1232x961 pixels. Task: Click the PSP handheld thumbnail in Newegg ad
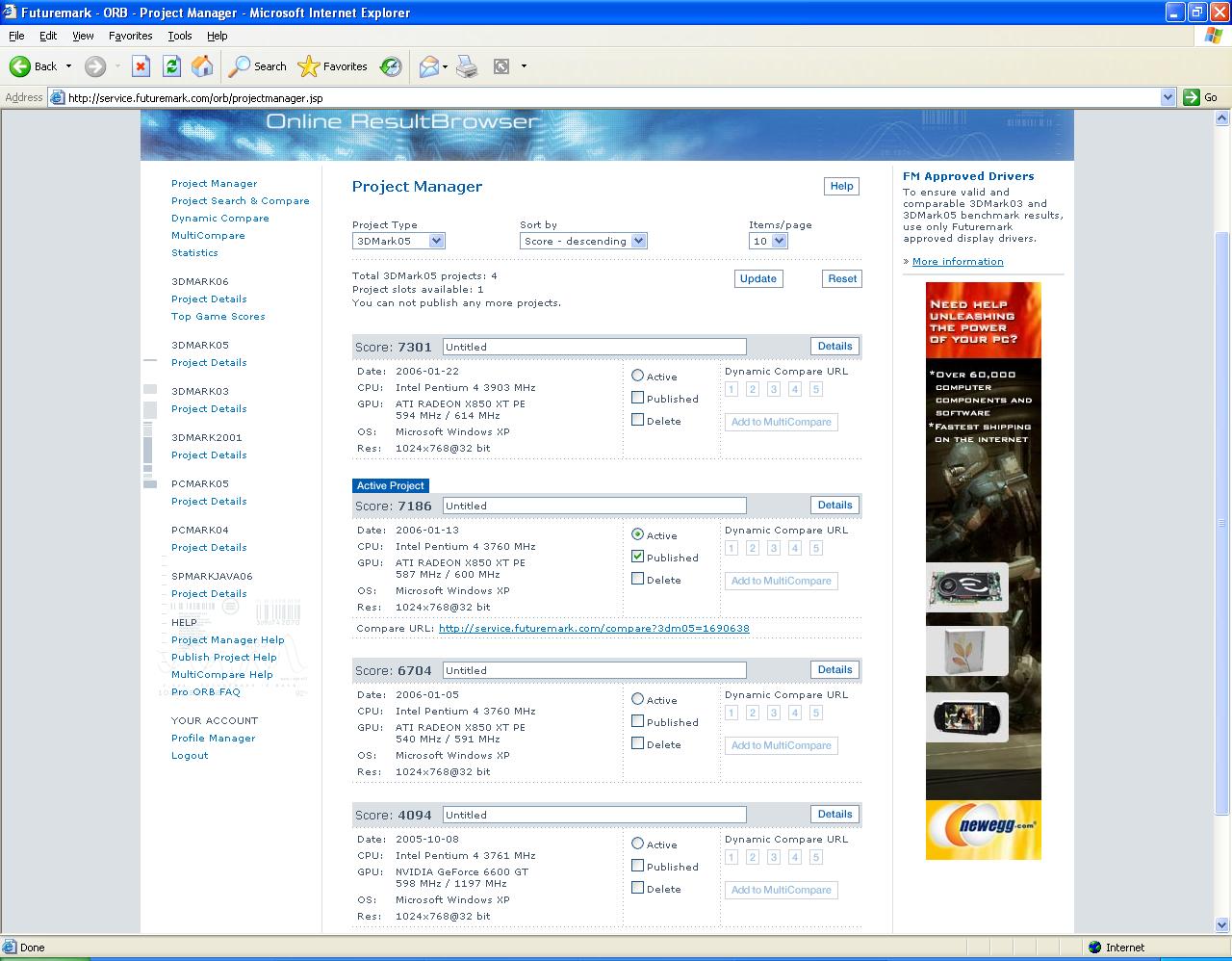point(966,715)
